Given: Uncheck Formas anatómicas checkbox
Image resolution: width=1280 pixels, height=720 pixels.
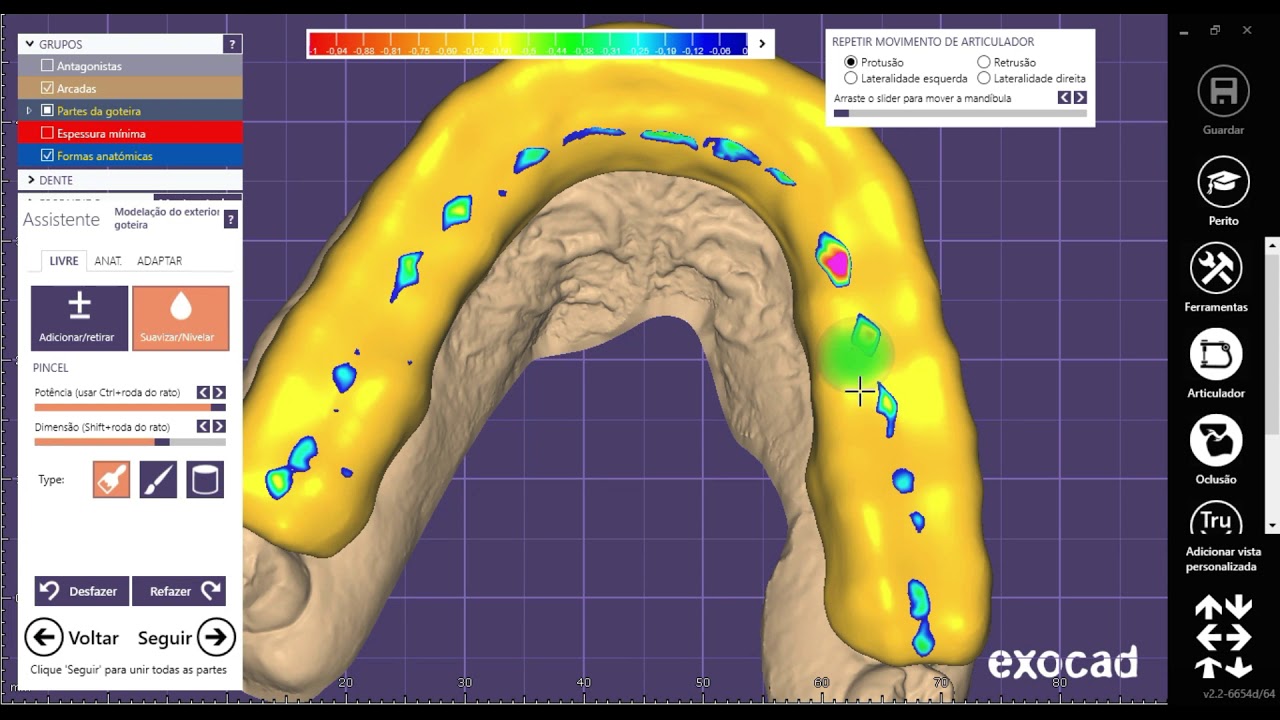Looking at the screenshot, I should click(47, 156).
